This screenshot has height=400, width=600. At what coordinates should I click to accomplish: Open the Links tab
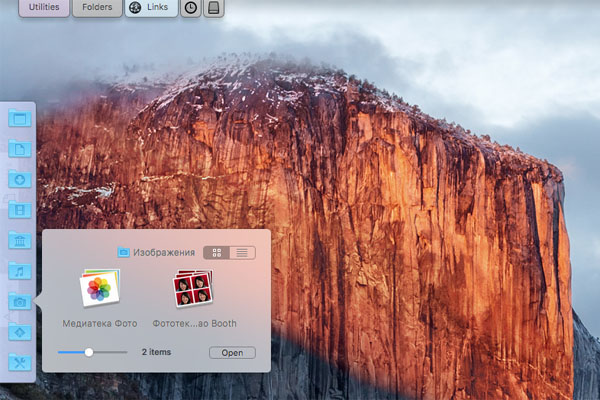[x=150, y=8]
